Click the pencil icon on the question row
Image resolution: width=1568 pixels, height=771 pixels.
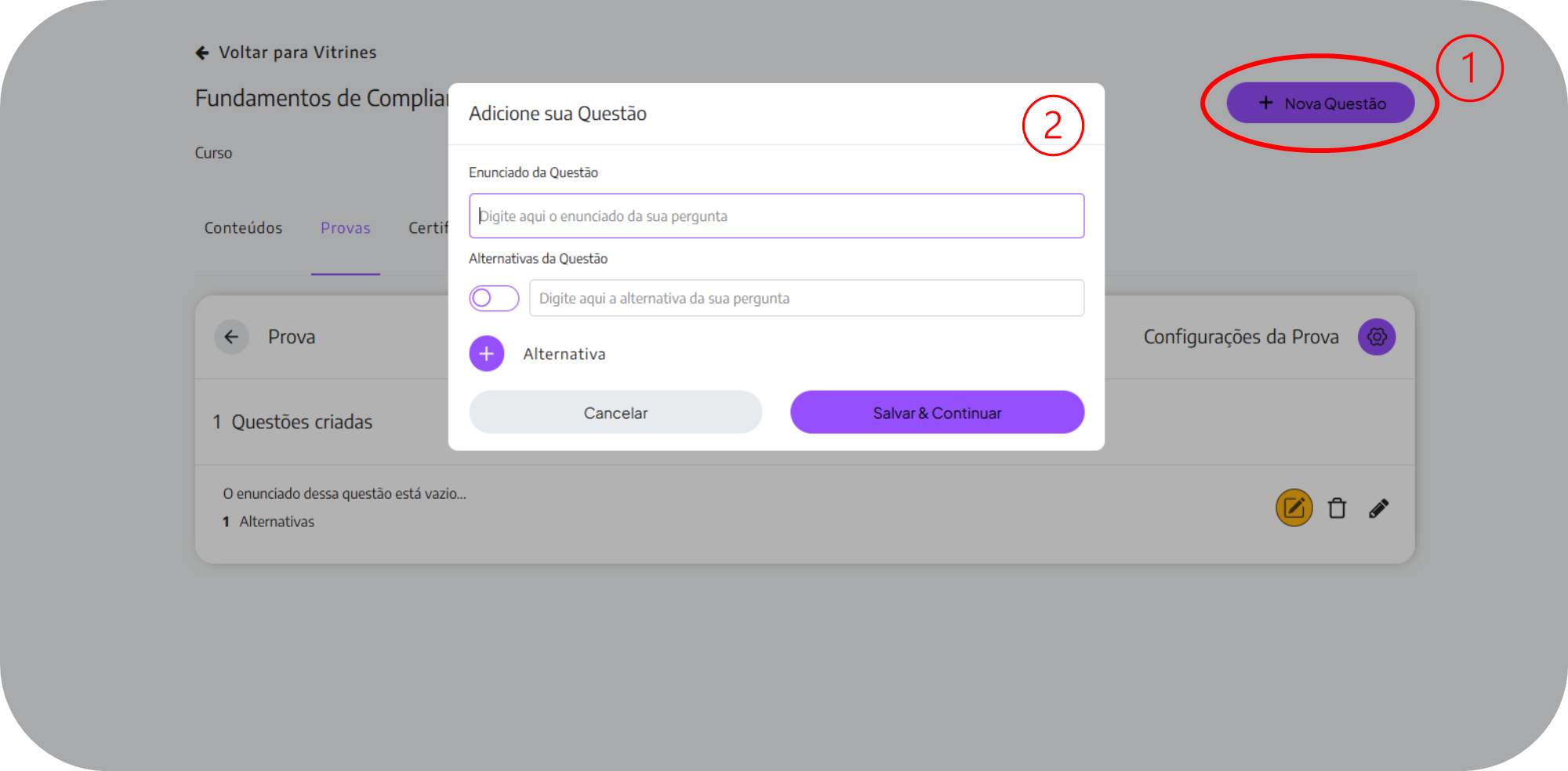coord(1378,508)
